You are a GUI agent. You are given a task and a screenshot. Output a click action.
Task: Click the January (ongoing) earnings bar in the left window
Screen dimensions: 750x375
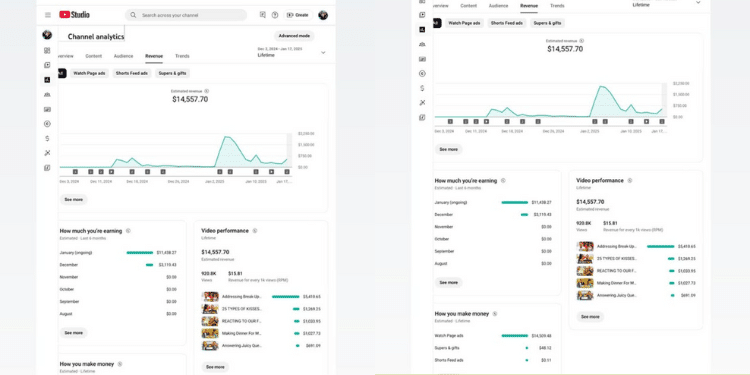[140, 253]
